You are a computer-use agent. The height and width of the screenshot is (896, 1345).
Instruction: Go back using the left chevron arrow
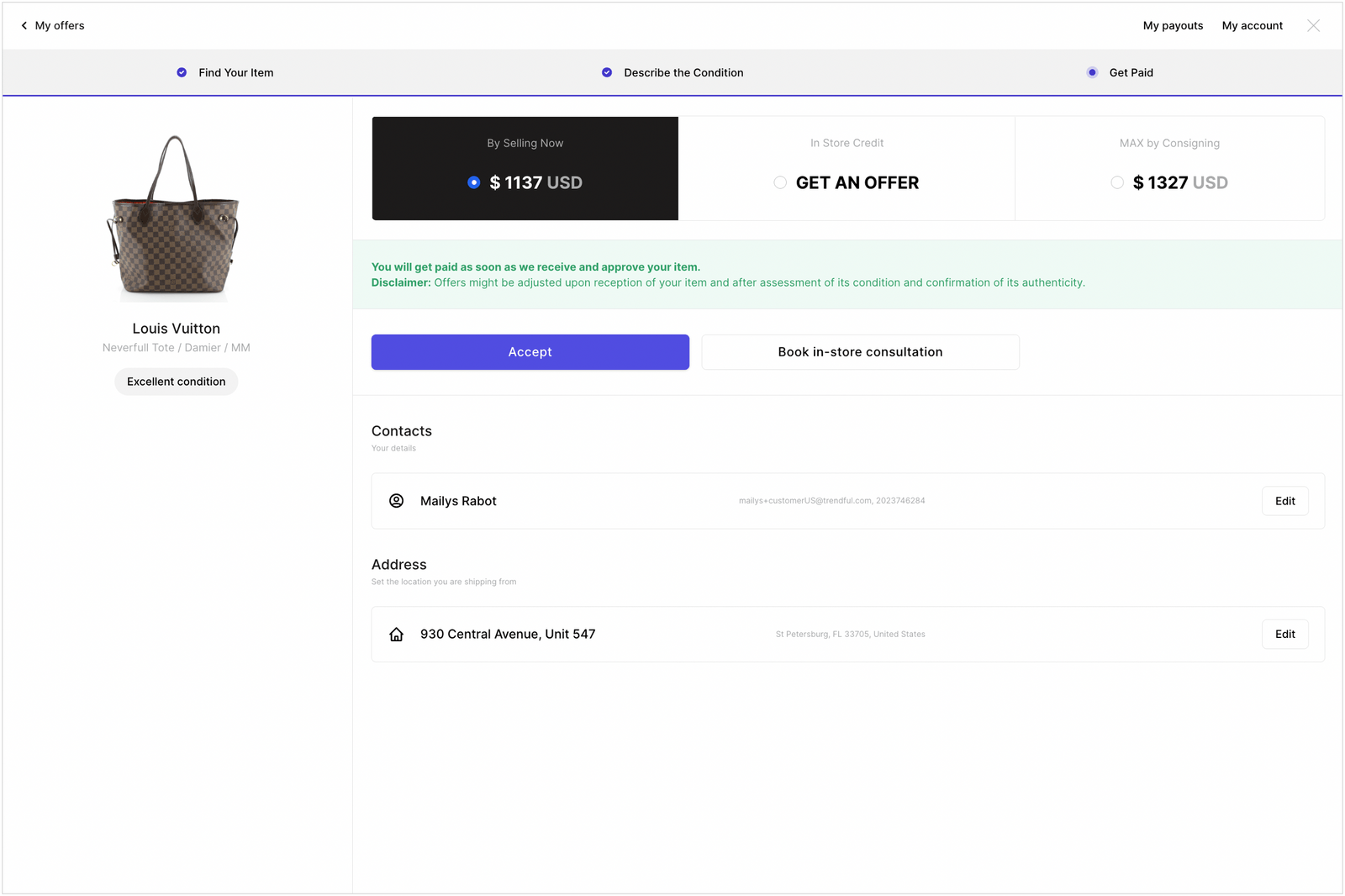pyautogui.click(x=24, y=25)
